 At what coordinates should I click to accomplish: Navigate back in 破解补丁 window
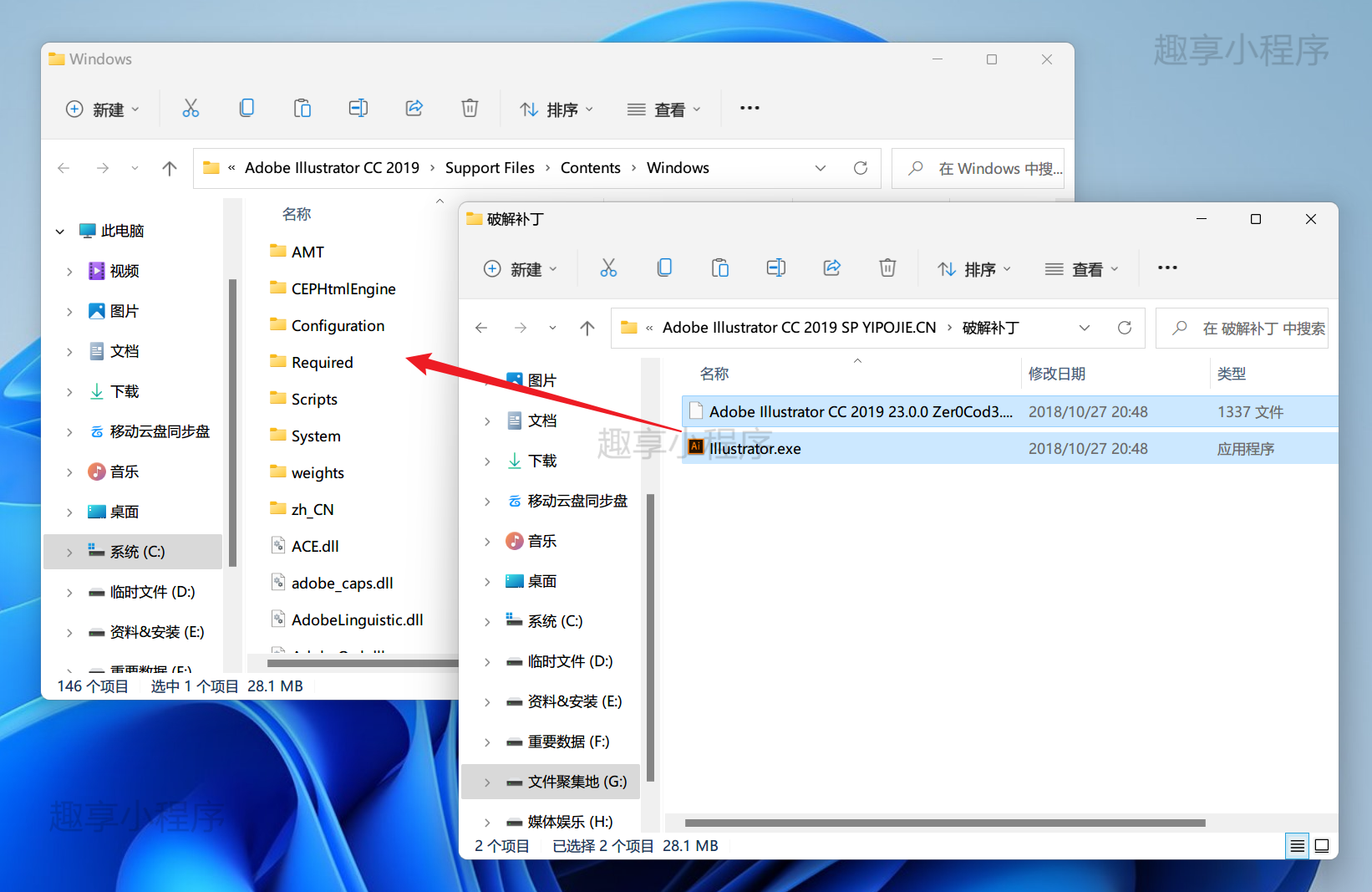(x=481, y=328)
